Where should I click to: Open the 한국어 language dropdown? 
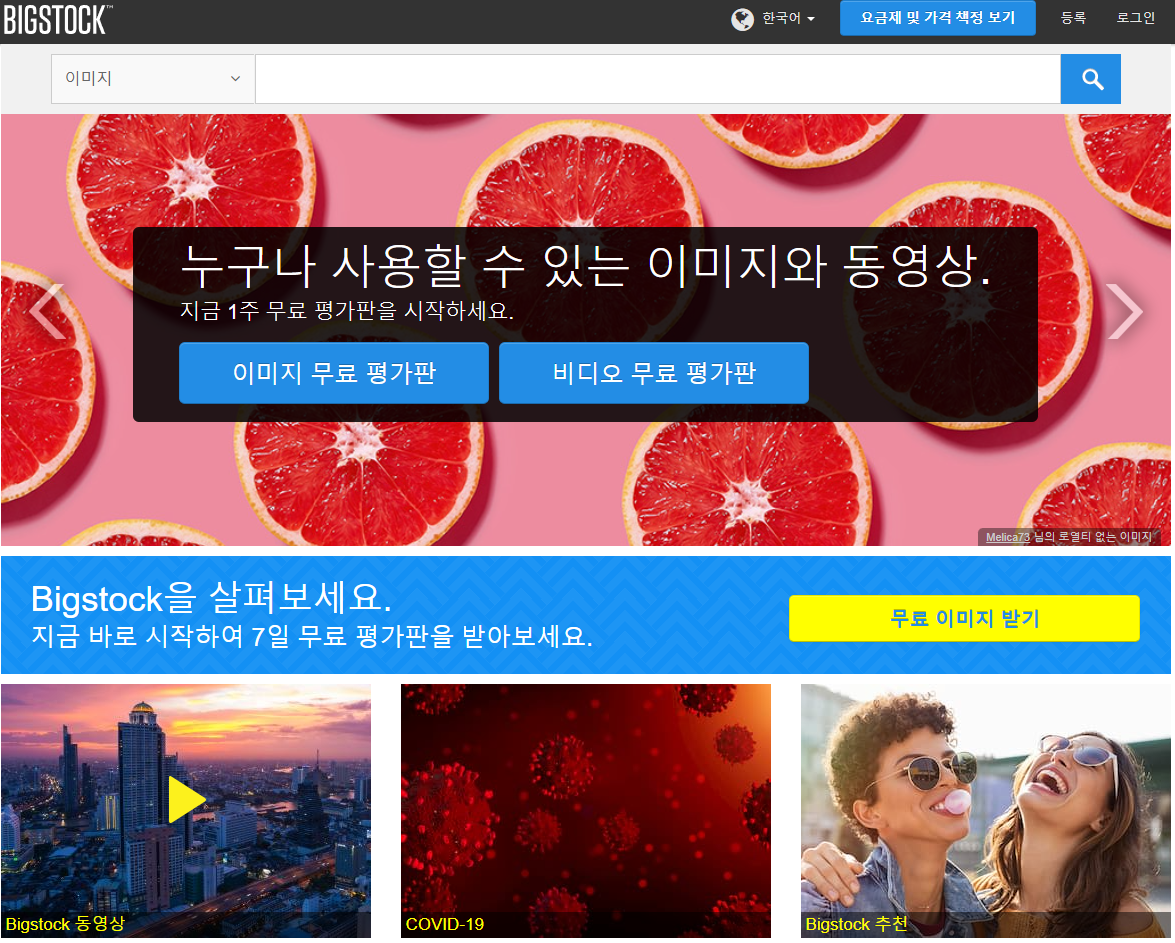[x=788, y=18]
